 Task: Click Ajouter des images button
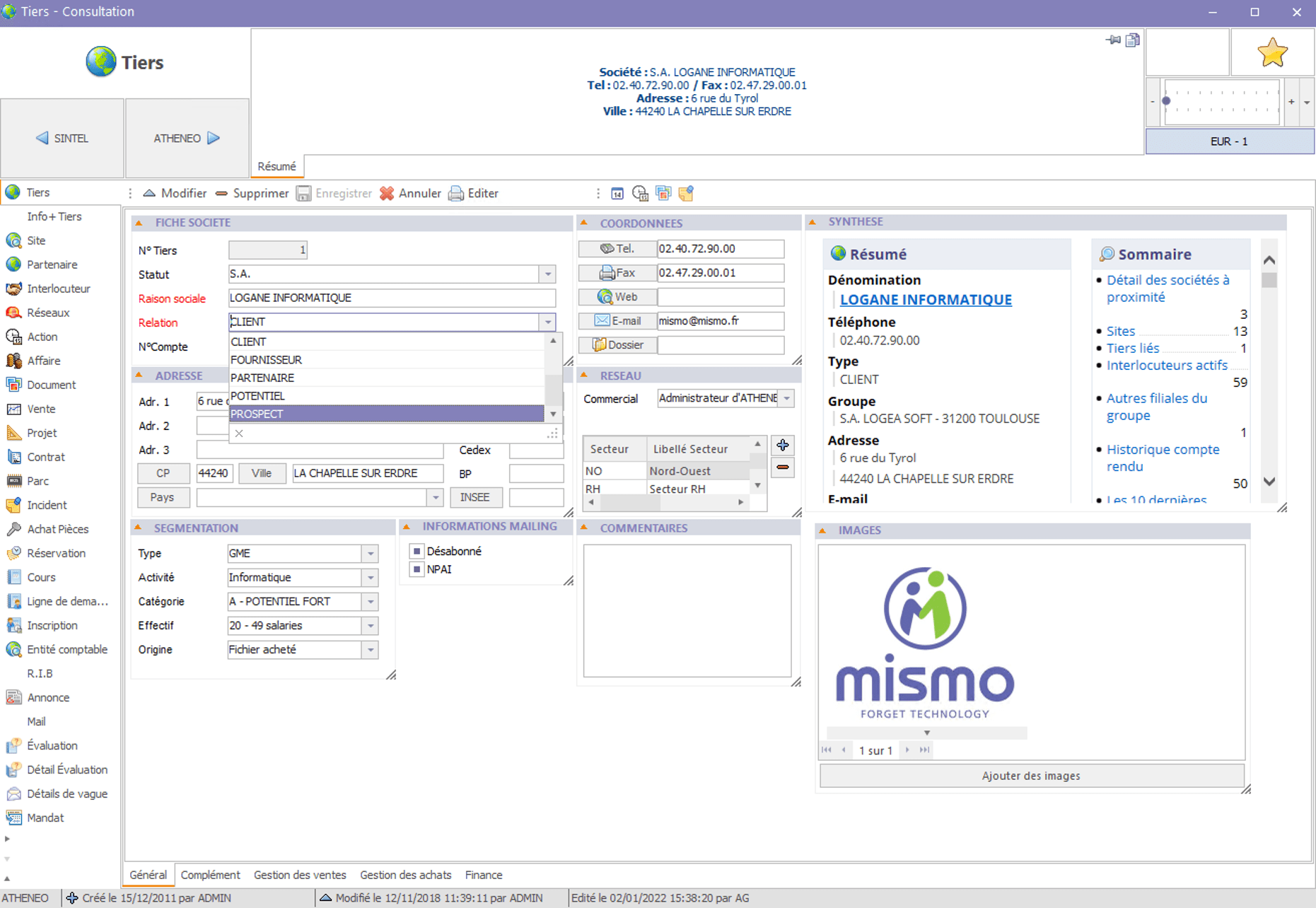pos(1031,776)
